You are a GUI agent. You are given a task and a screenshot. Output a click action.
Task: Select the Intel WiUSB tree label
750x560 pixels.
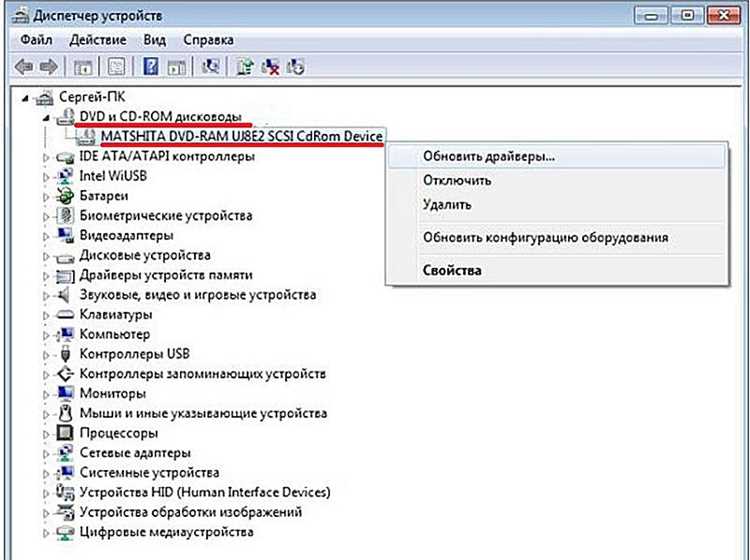(113, 176)
